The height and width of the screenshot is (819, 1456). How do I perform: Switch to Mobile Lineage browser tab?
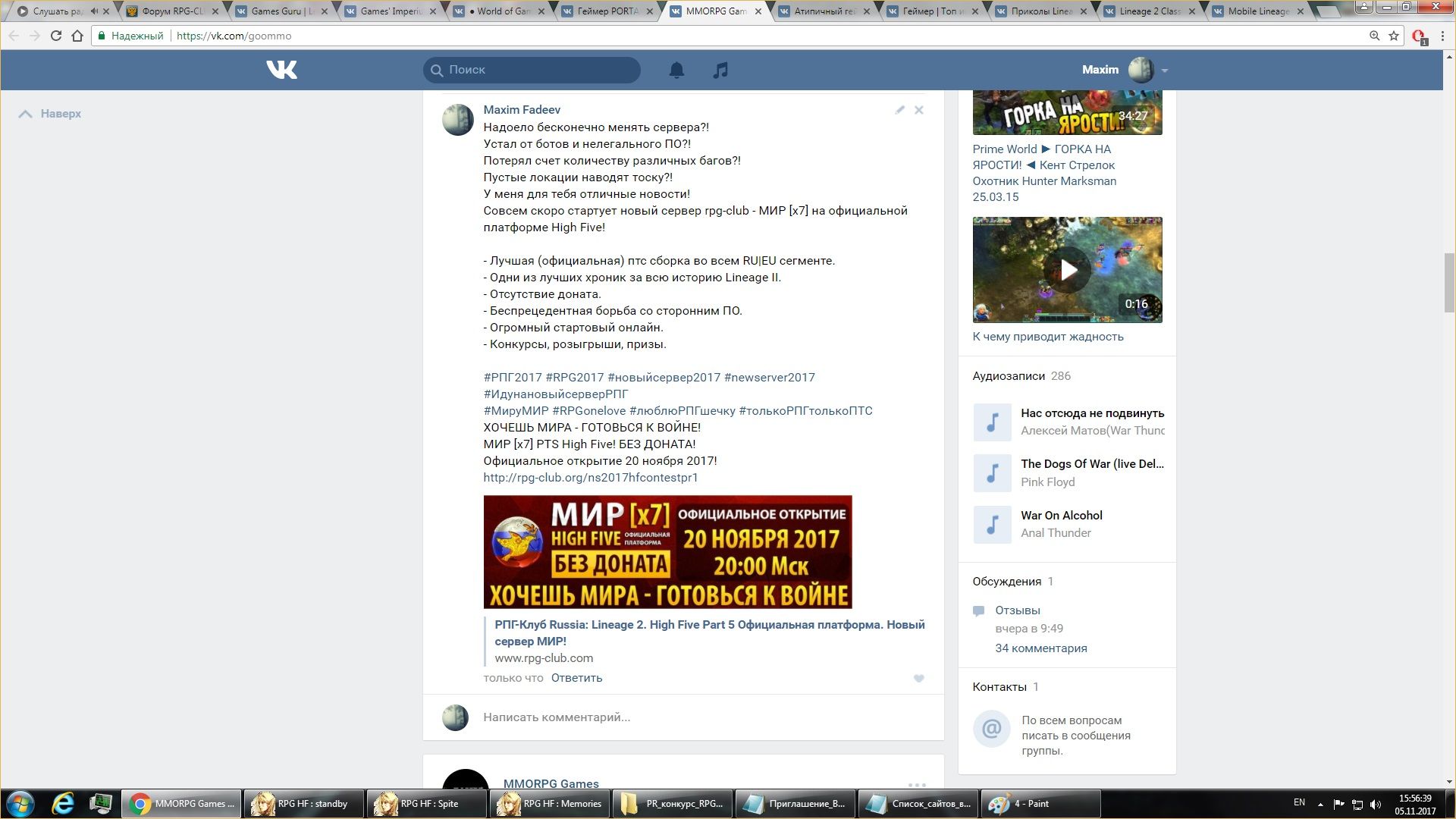point(1259,11)
